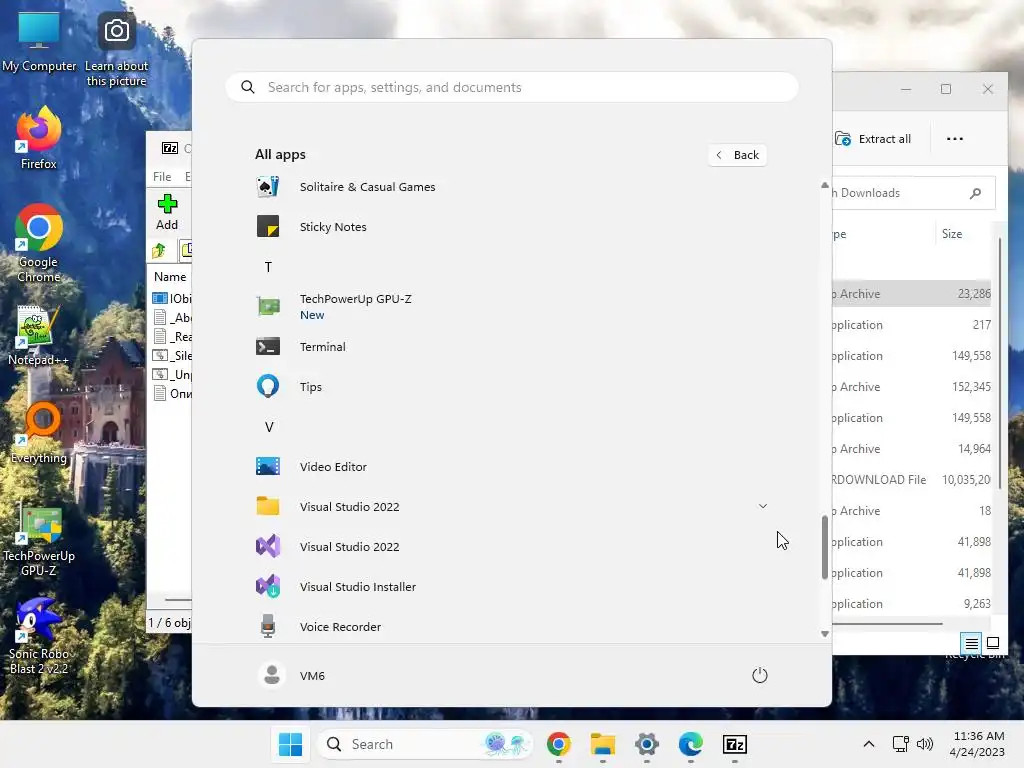Image resolution: width=1024 pixels, height=768 pixels.
Task: Select TechPowerUp GPU-Z desktop shortcut
Action: [x=39, y=539]
